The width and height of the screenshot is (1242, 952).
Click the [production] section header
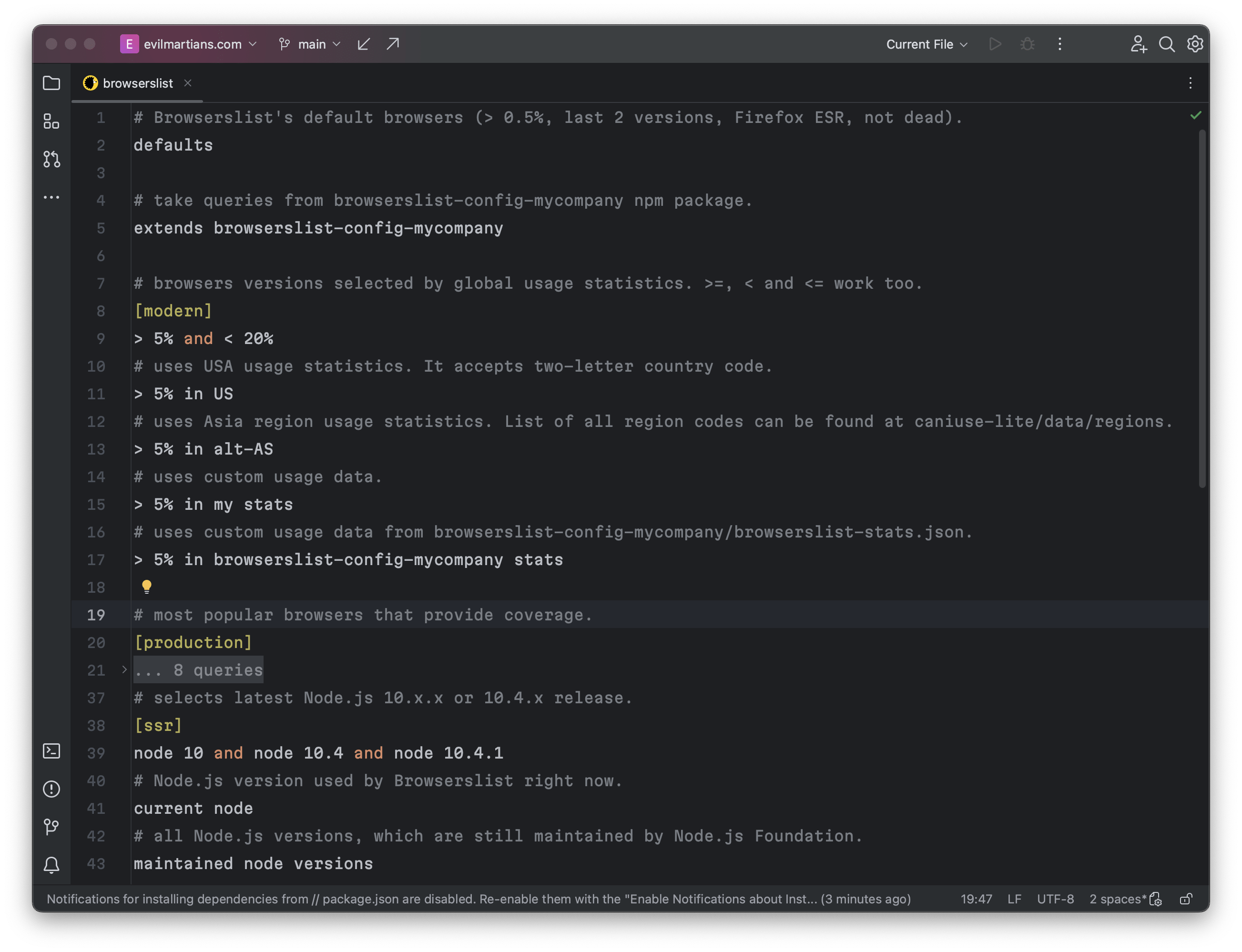coord(193,642)
